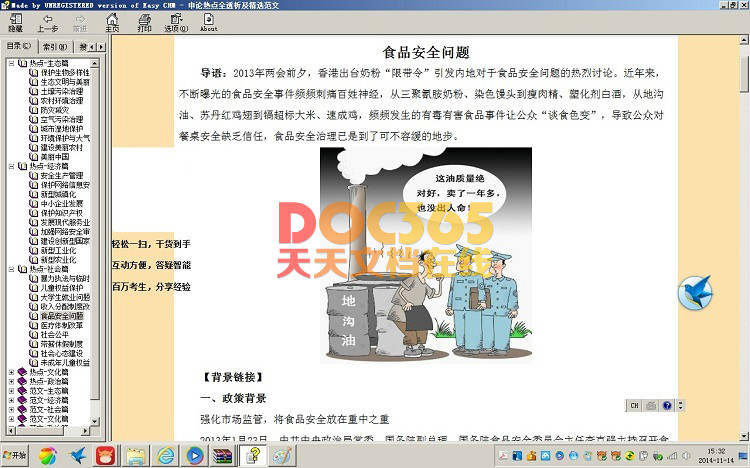This screenshot has width=750, height=468.
Task: Click contents tree horizontal scroll-right arrow
Action: (x=85, y=431)
